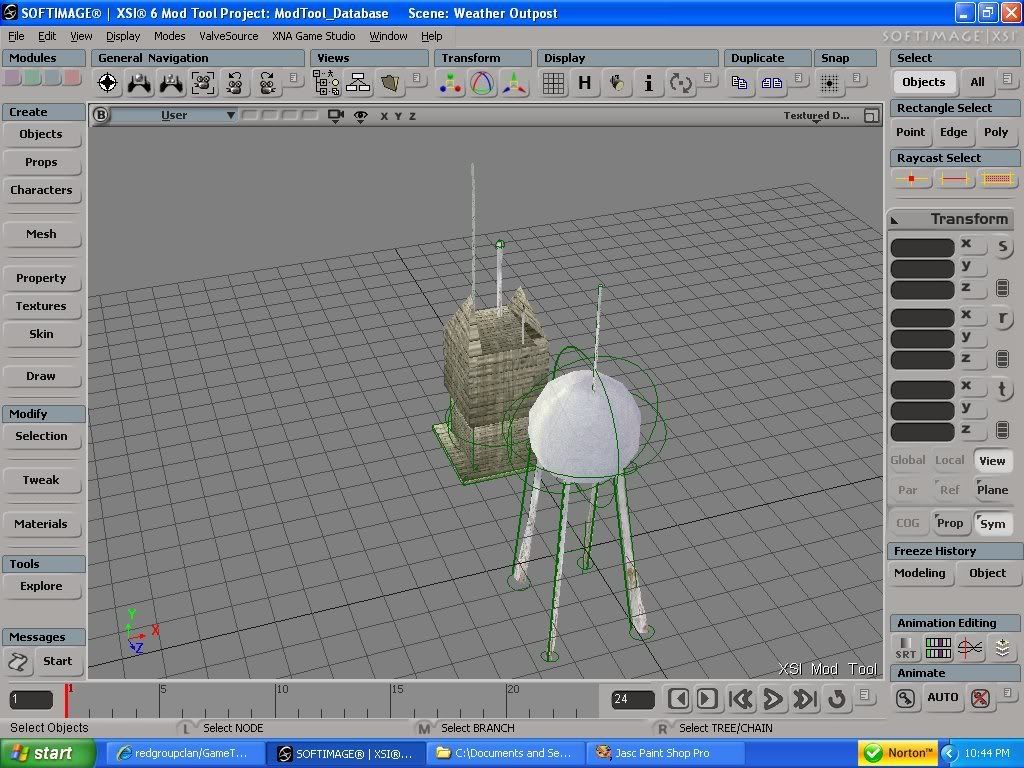The height and width of the screenshot is (768, 1024).
Task: Open the schematic view icon in Views
Action: 358,83
